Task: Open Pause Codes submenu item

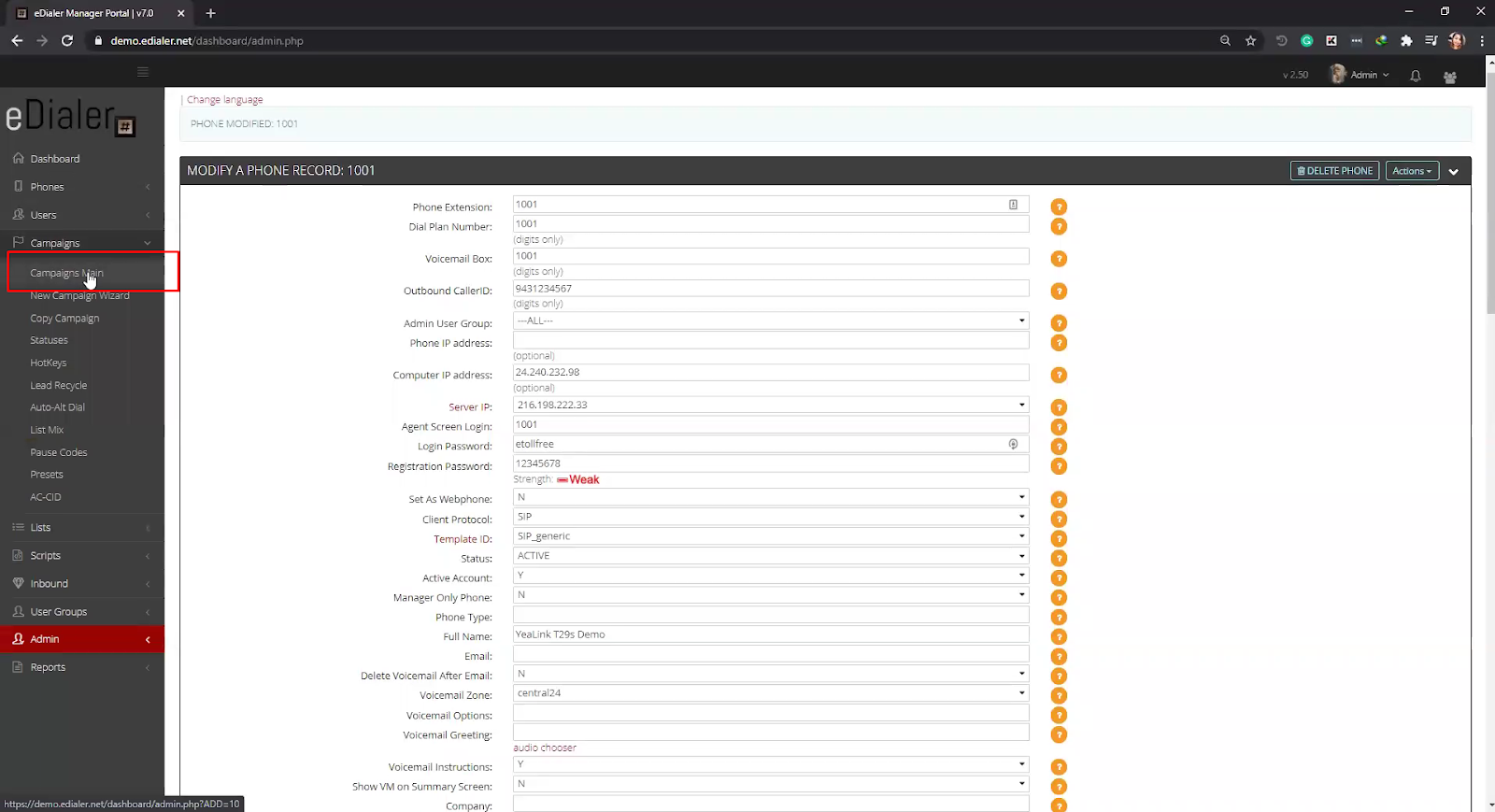Action: pyautogui.click(x=58, y=452)
